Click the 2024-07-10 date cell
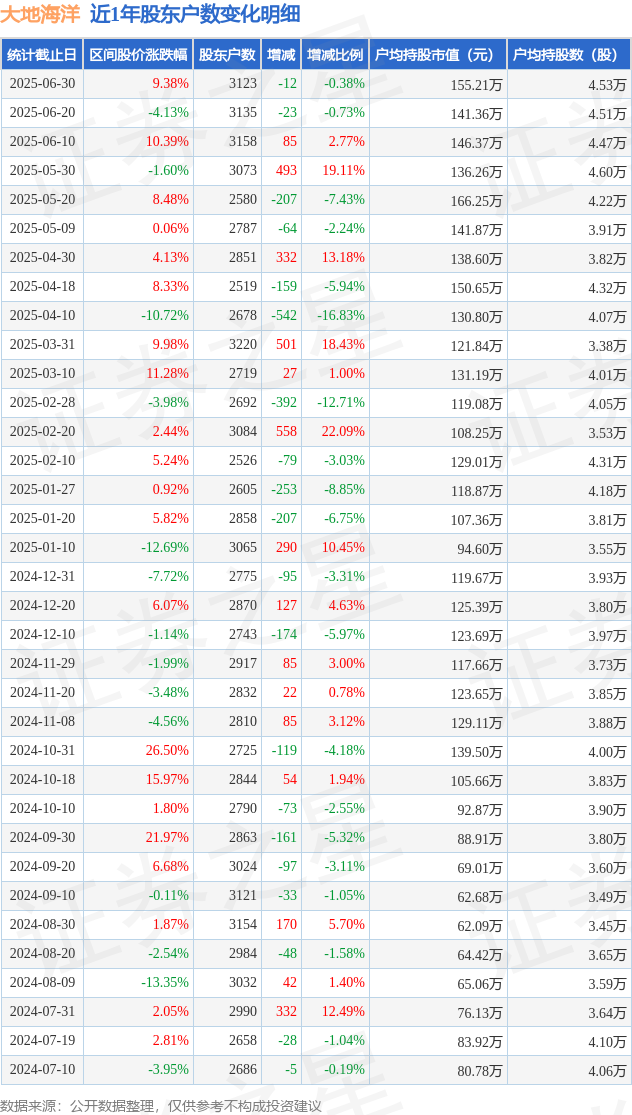This screenshot has height=1115, width=632. (x=42, y=1067)
